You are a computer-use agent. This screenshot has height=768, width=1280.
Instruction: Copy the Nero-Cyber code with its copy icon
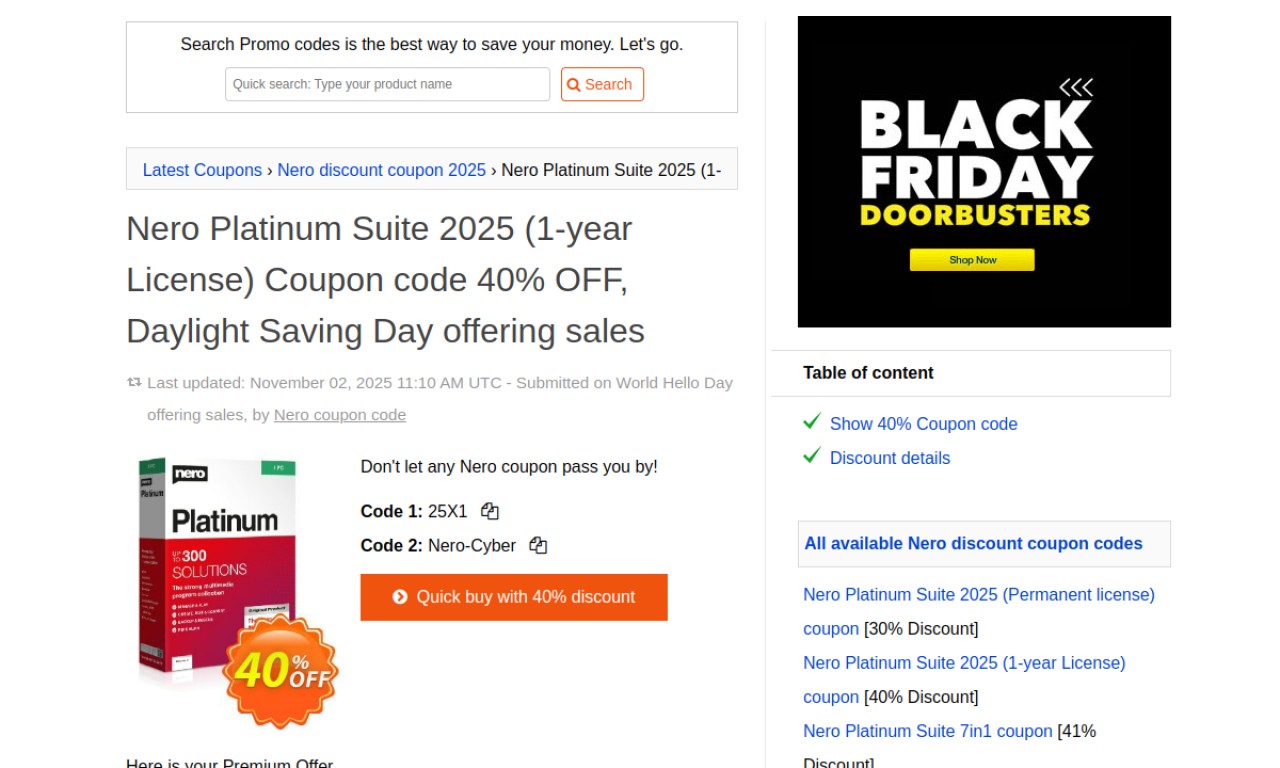(538, 545)
